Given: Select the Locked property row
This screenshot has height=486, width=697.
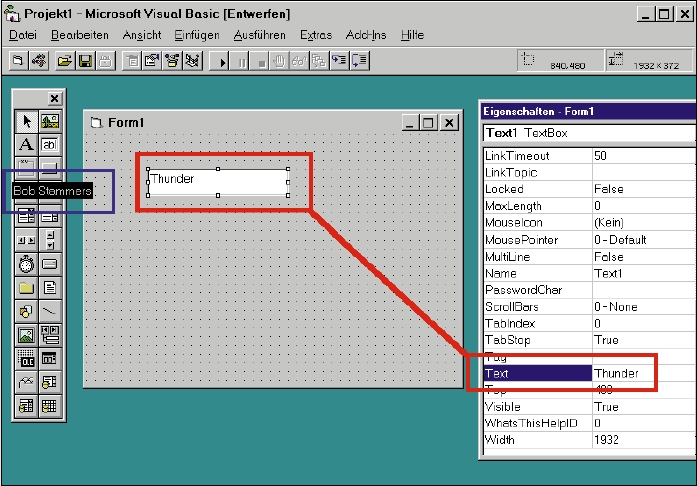Looking at the screenshot, I should pos(589,189).
